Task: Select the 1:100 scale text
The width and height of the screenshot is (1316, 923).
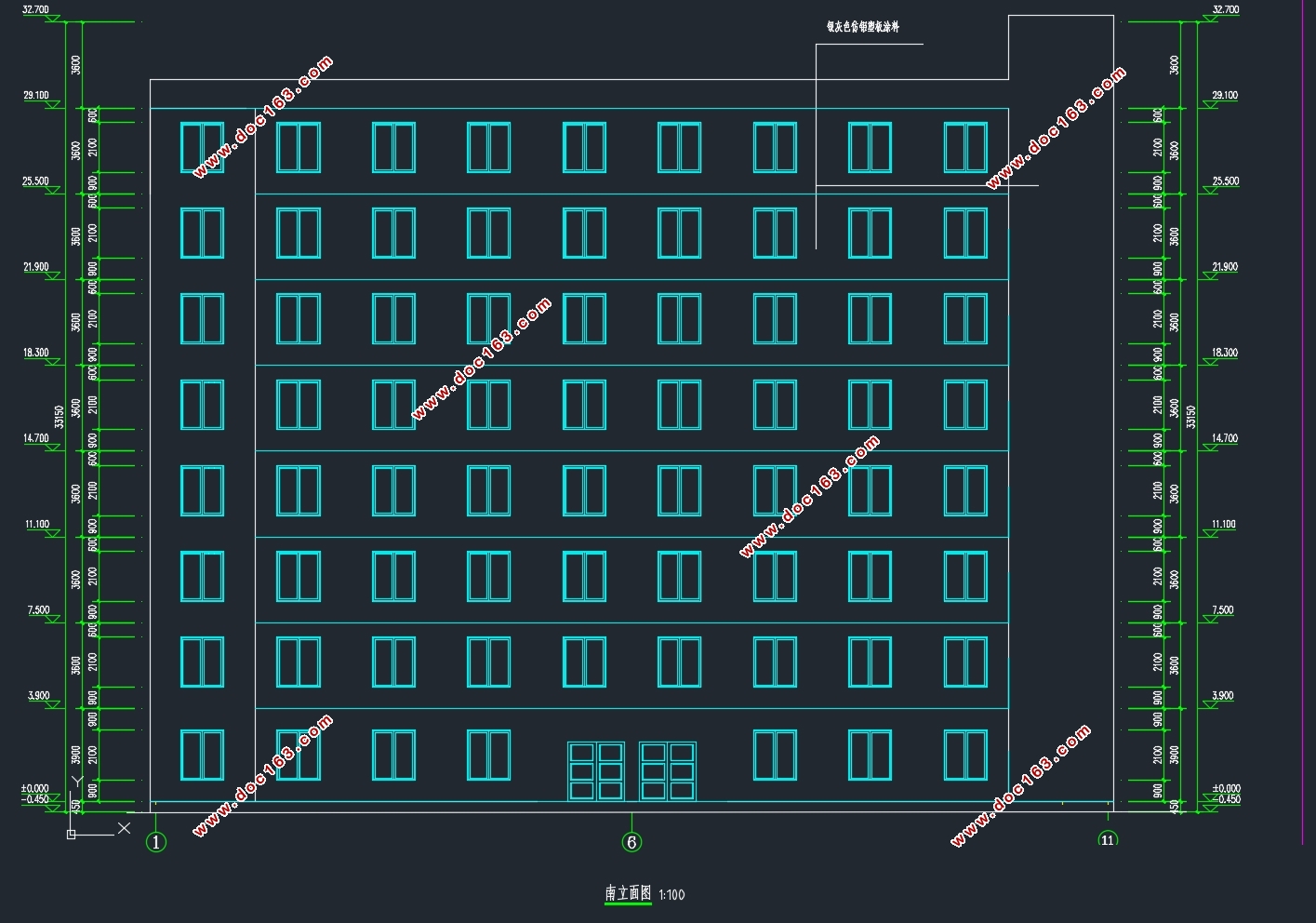Action: tap(671, 895)
